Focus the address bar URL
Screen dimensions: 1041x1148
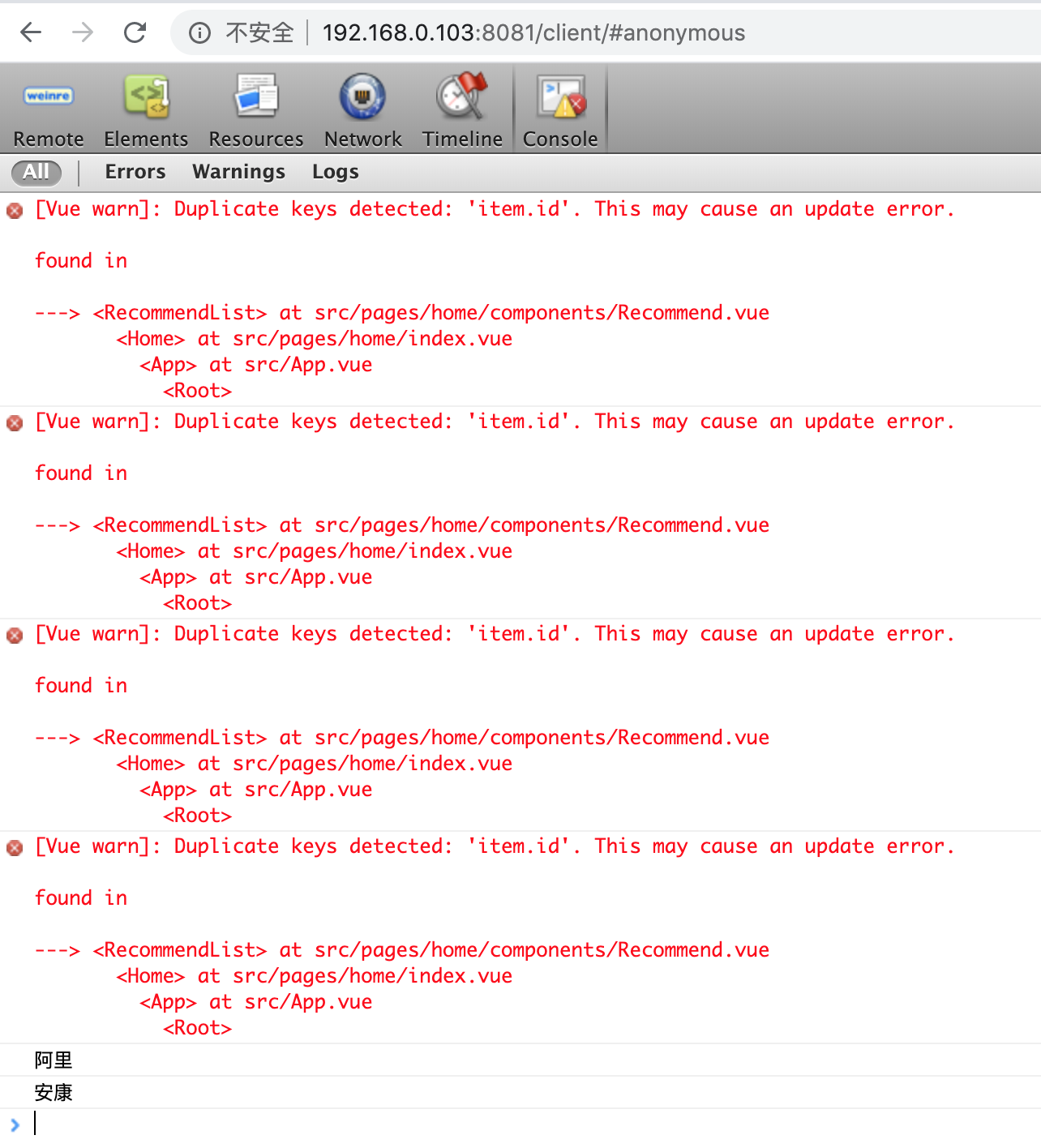click(533, 32)
